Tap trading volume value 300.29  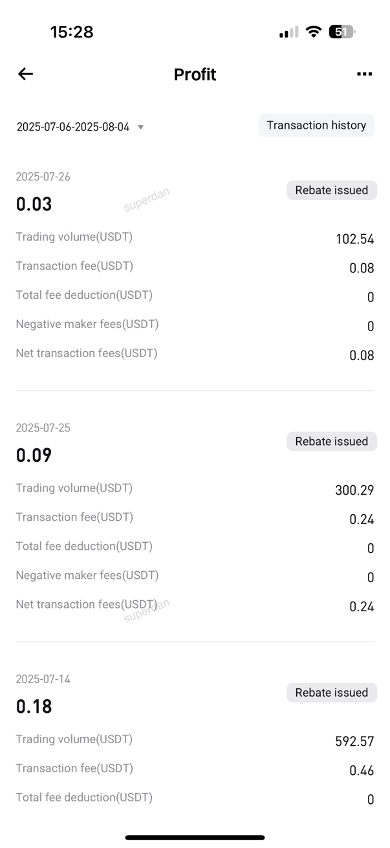tap(354, 491)
